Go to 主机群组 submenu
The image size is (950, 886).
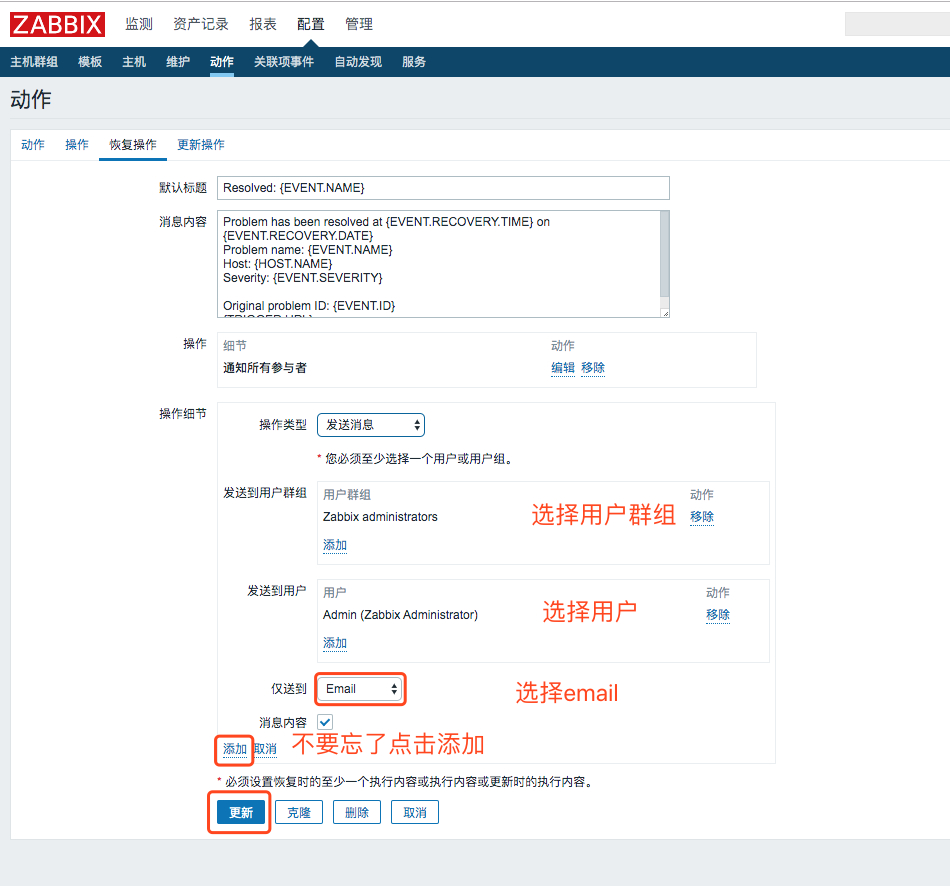coord(34,62)
